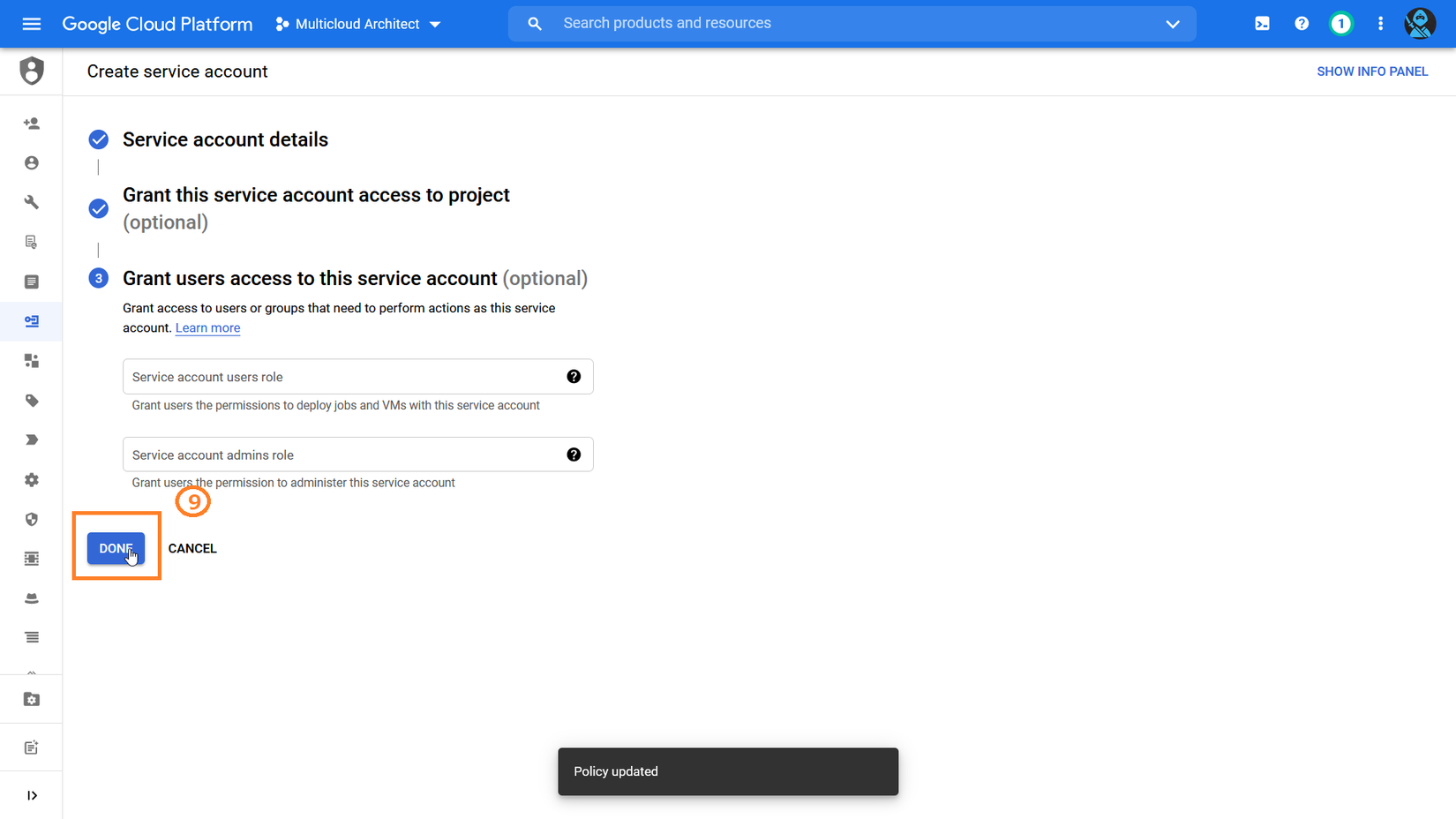
Task: Open Policy Troubleshooter wrench icon in sidebar
Action: click(x=32, y=202)
